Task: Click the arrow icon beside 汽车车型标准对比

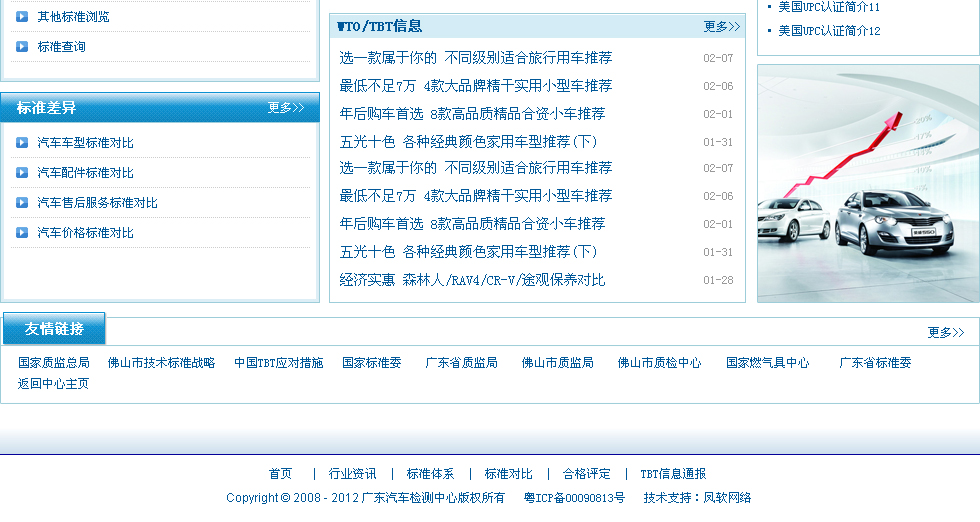Action: tap(22, 143)
